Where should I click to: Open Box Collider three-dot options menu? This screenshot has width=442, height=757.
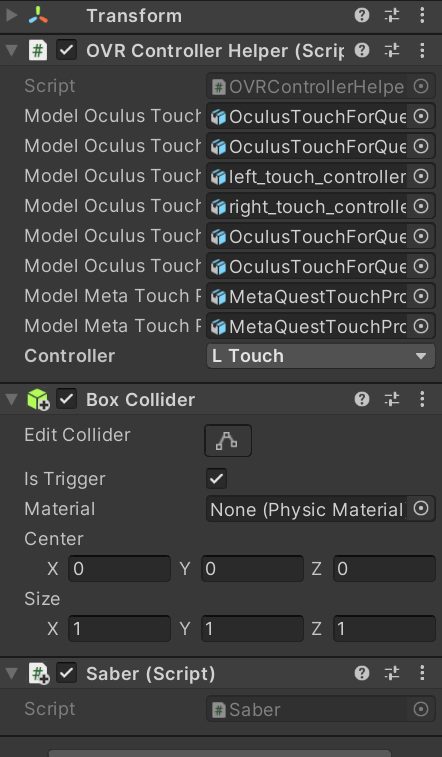coord(422,399)
